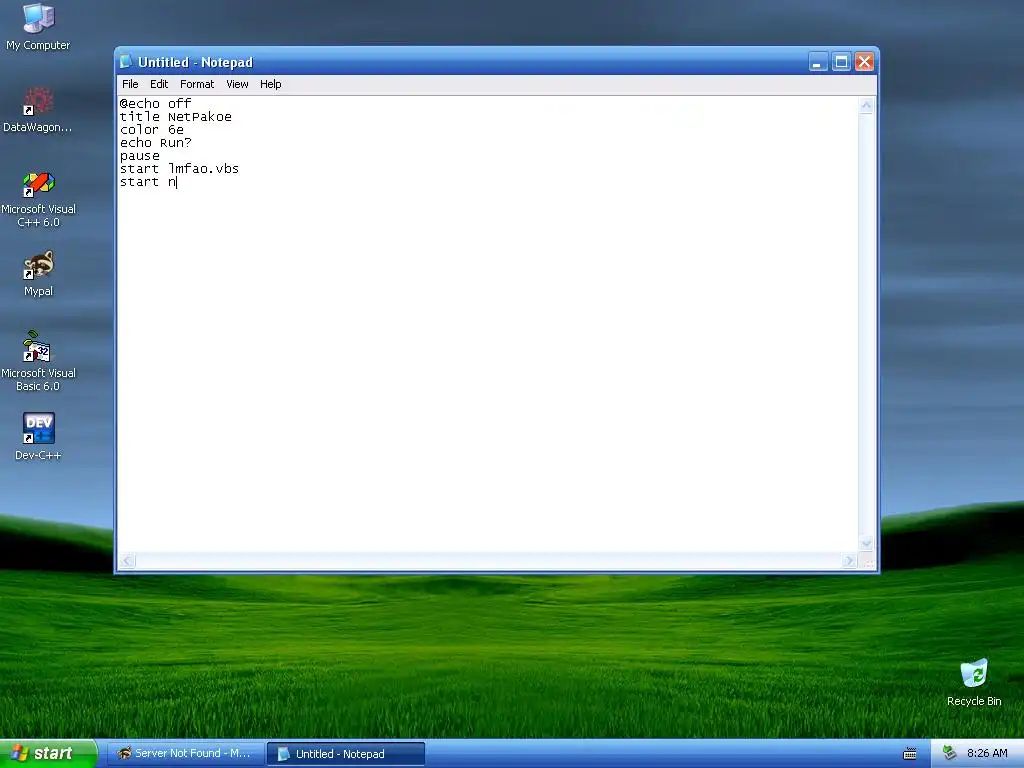Minimize the Notepad window

(x=818, y=62)
